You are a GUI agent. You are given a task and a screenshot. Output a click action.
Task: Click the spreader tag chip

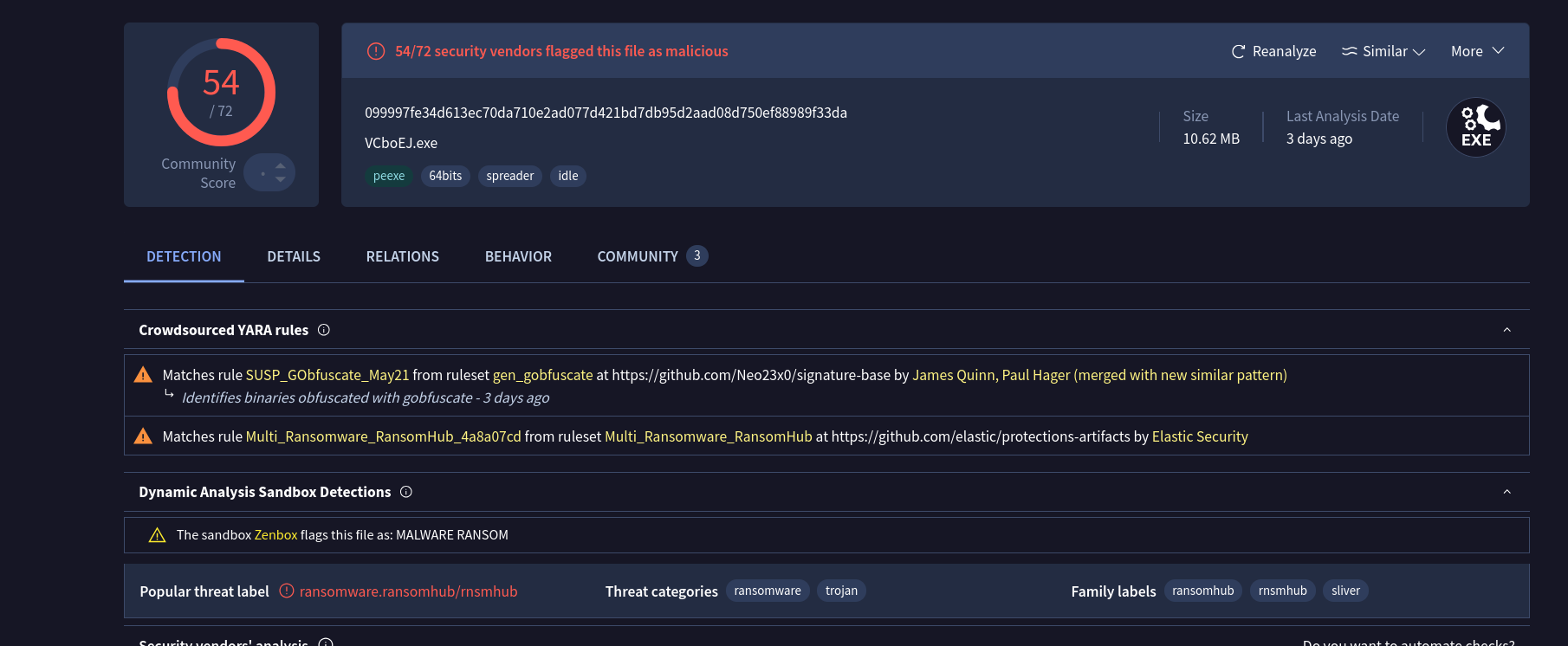509,176
